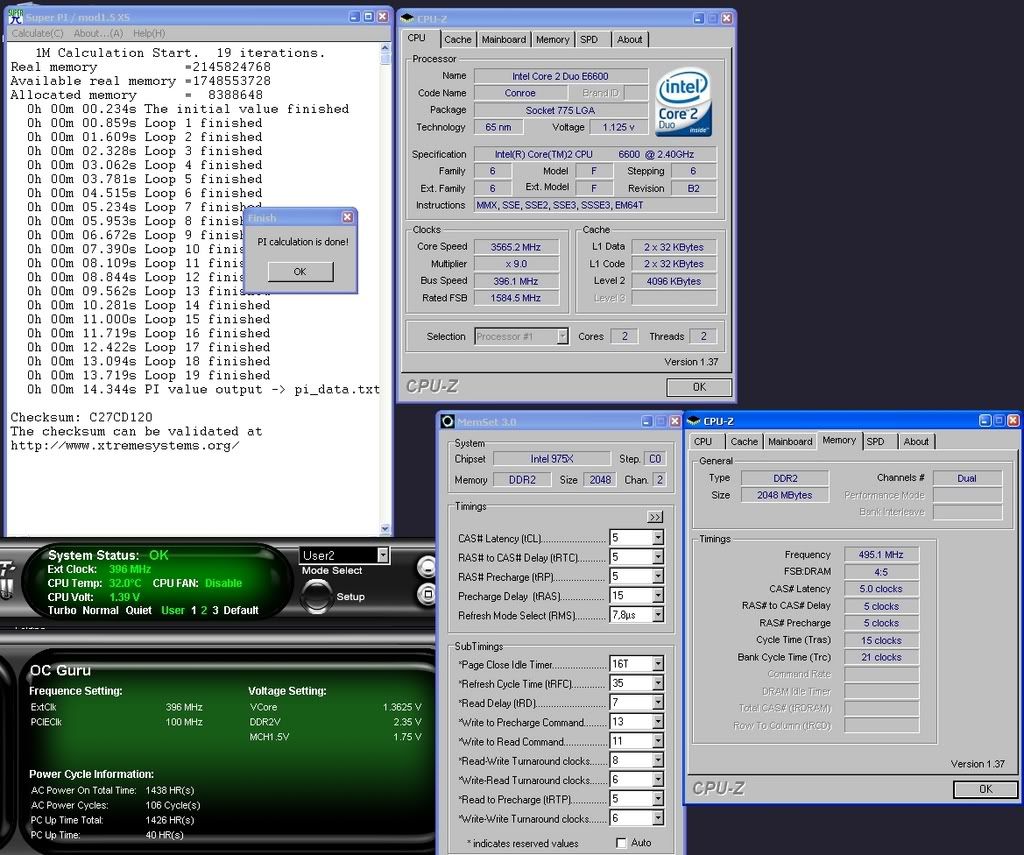Close the CPU-Z CPU tab window
This screenshot has height=855, width=1024.
[726, 18]
